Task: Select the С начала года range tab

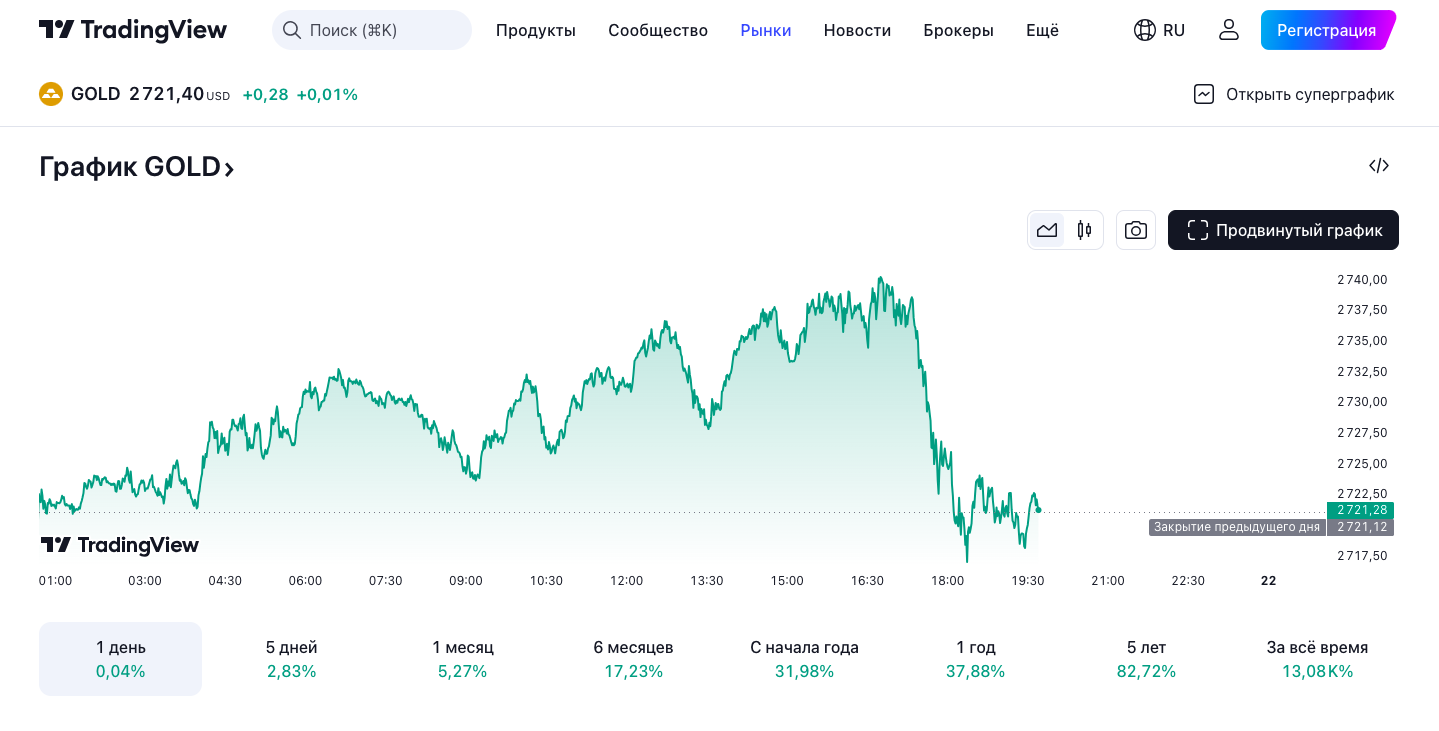Action: click(x=805, y=659)
